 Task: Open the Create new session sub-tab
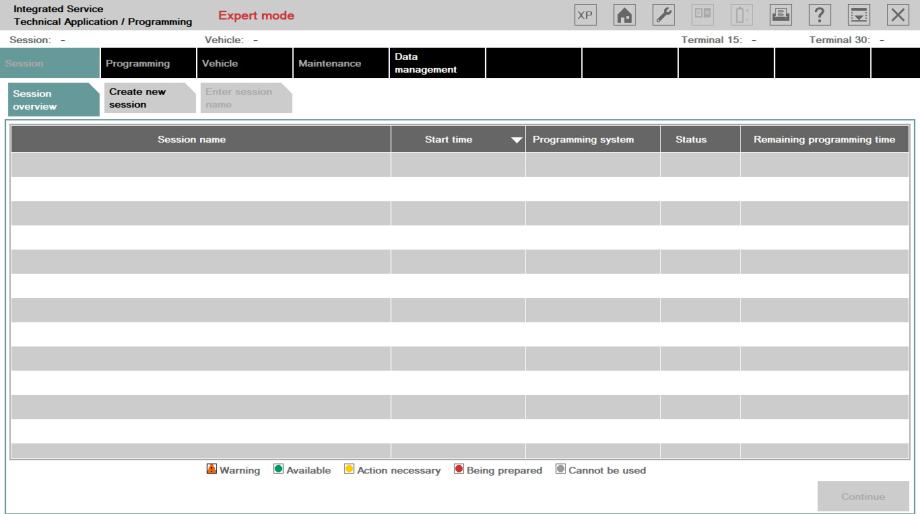click(150, 98)
